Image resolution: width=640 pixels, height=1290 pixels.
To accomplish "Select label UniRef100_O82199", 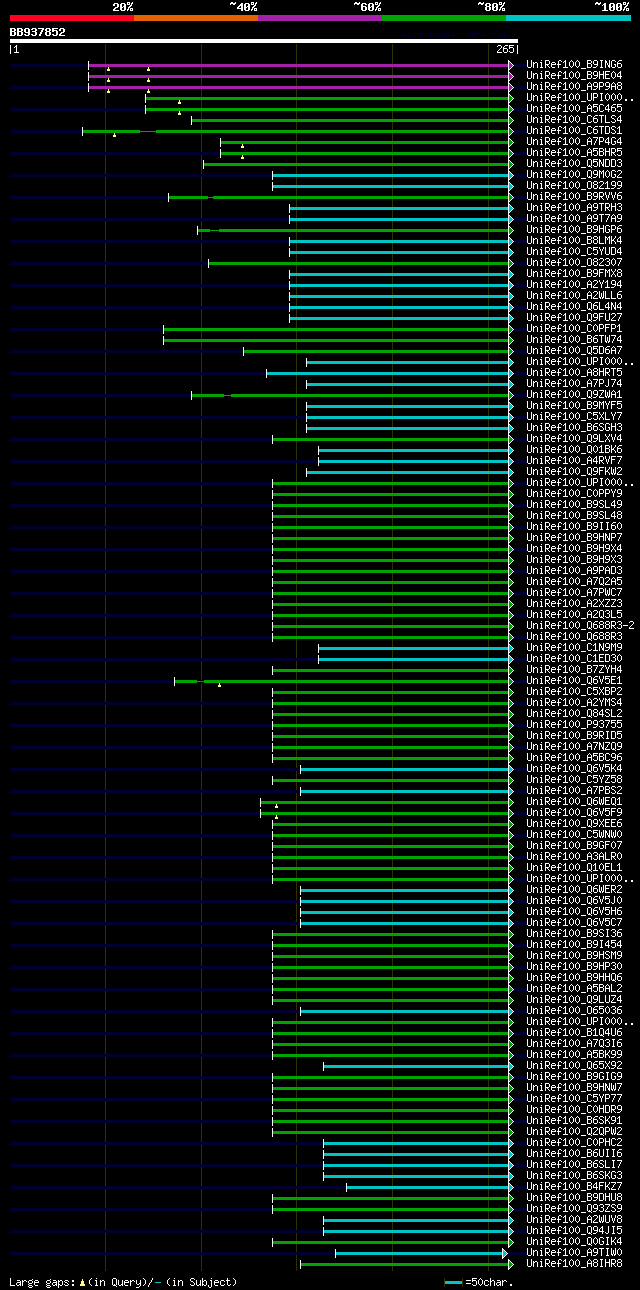I will 574,186.
